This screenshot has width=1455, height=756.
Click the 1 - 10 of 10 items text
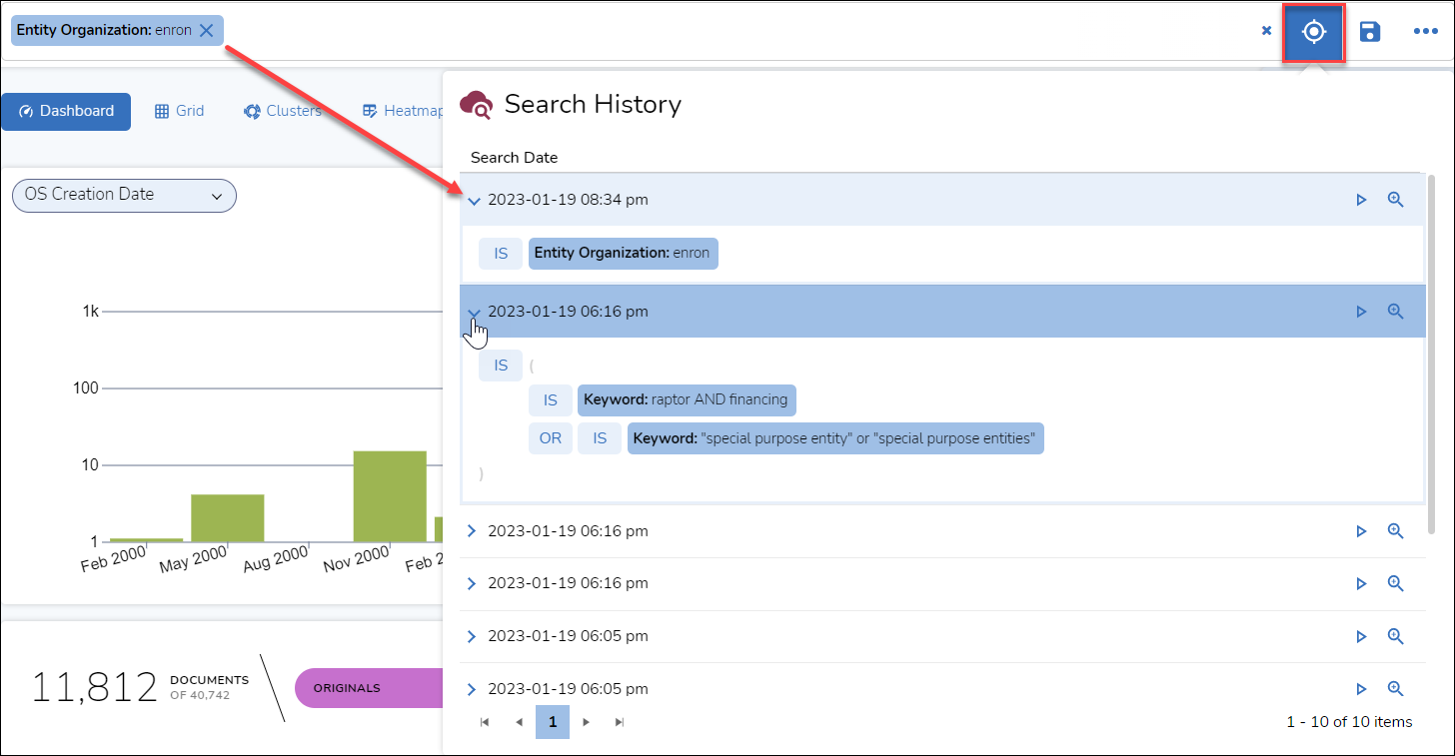(x=1349, y=722)
